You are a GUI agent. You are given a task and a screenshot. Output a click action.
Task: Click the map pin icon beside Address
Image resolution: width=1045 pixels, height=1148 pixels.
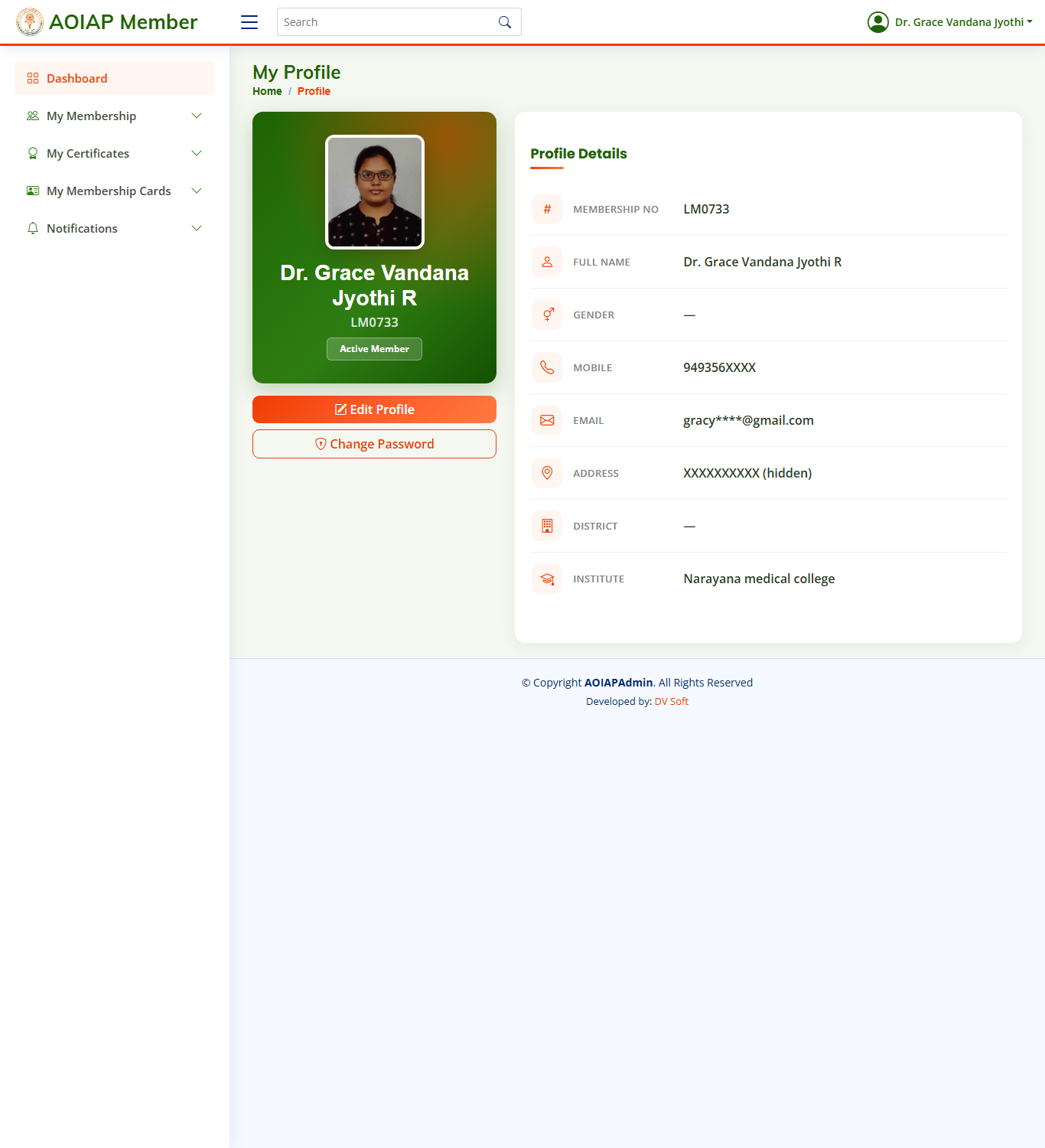(547, 473)
